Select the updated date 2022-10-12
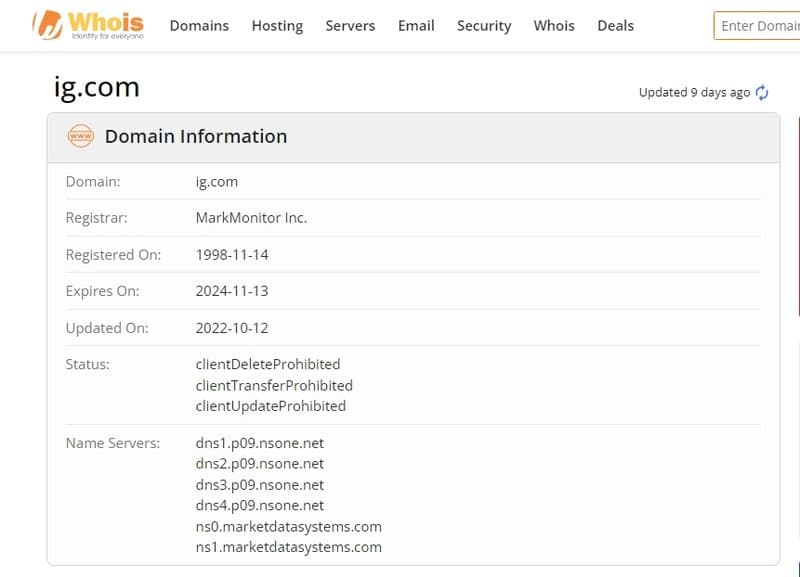Viewport: 800px width, 577px height. tap(232, 328)
